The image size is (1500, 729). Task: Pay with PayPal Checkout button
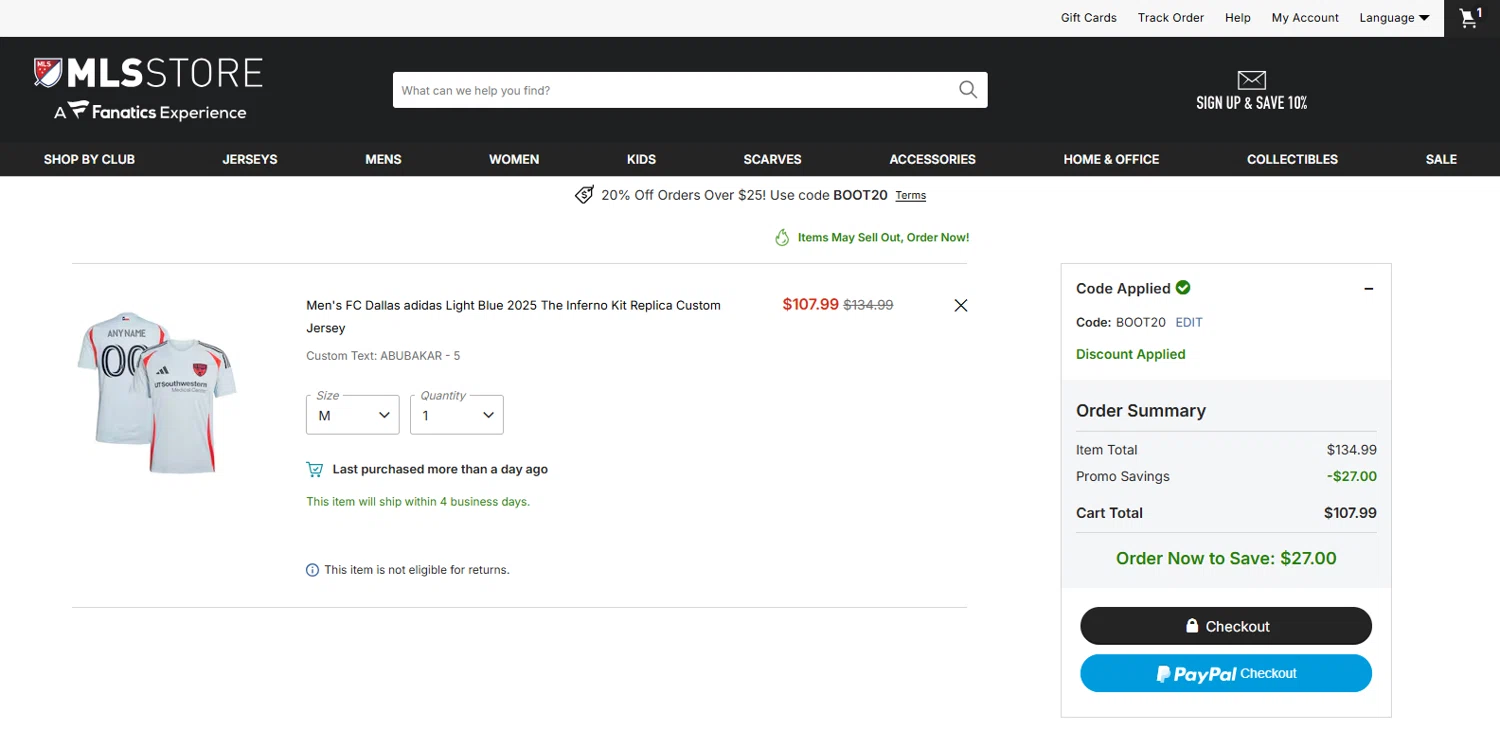pyautogui.click(x=1226, y=673)
